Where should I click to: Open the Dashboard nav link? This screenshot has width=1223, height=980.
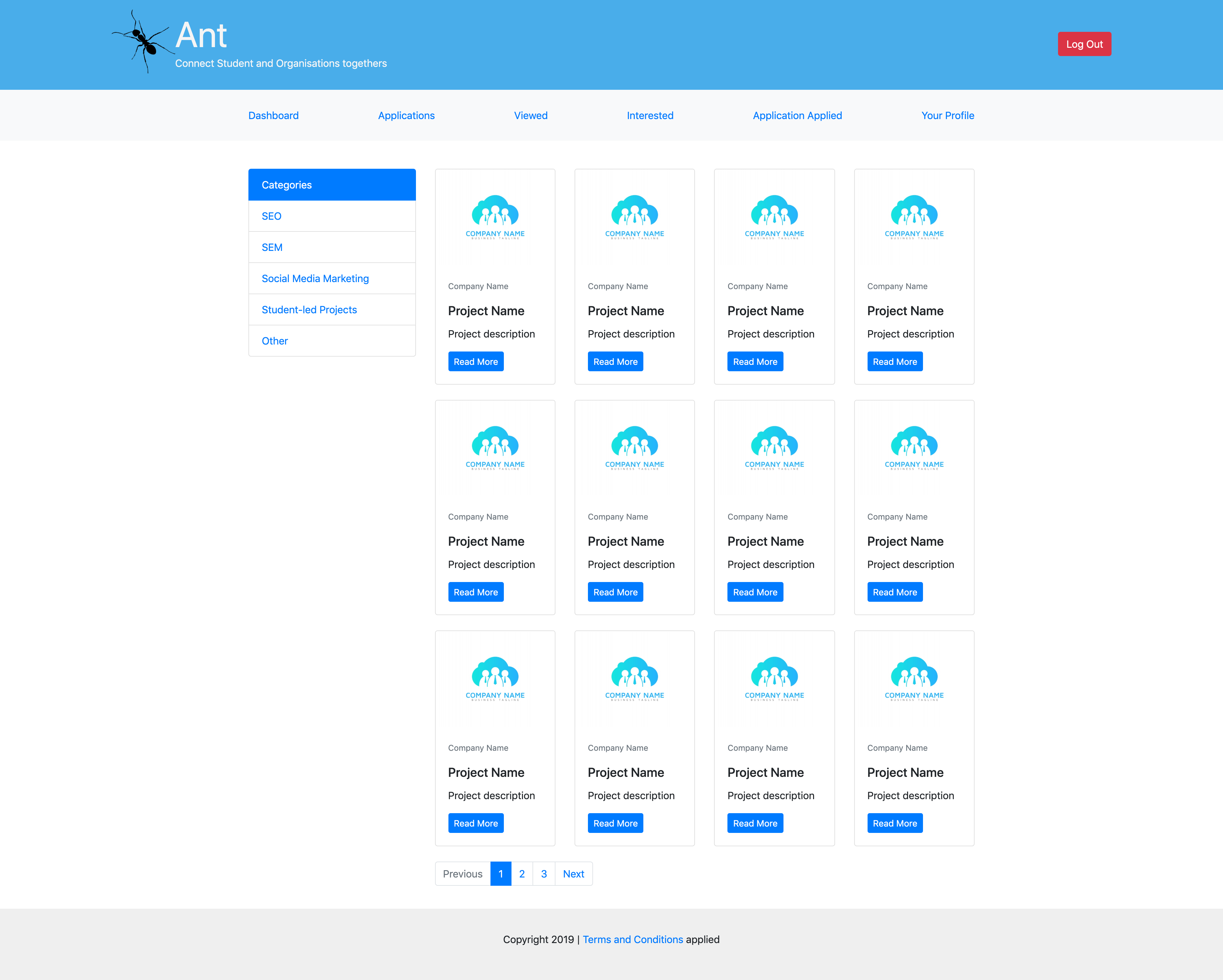[273, 116]
